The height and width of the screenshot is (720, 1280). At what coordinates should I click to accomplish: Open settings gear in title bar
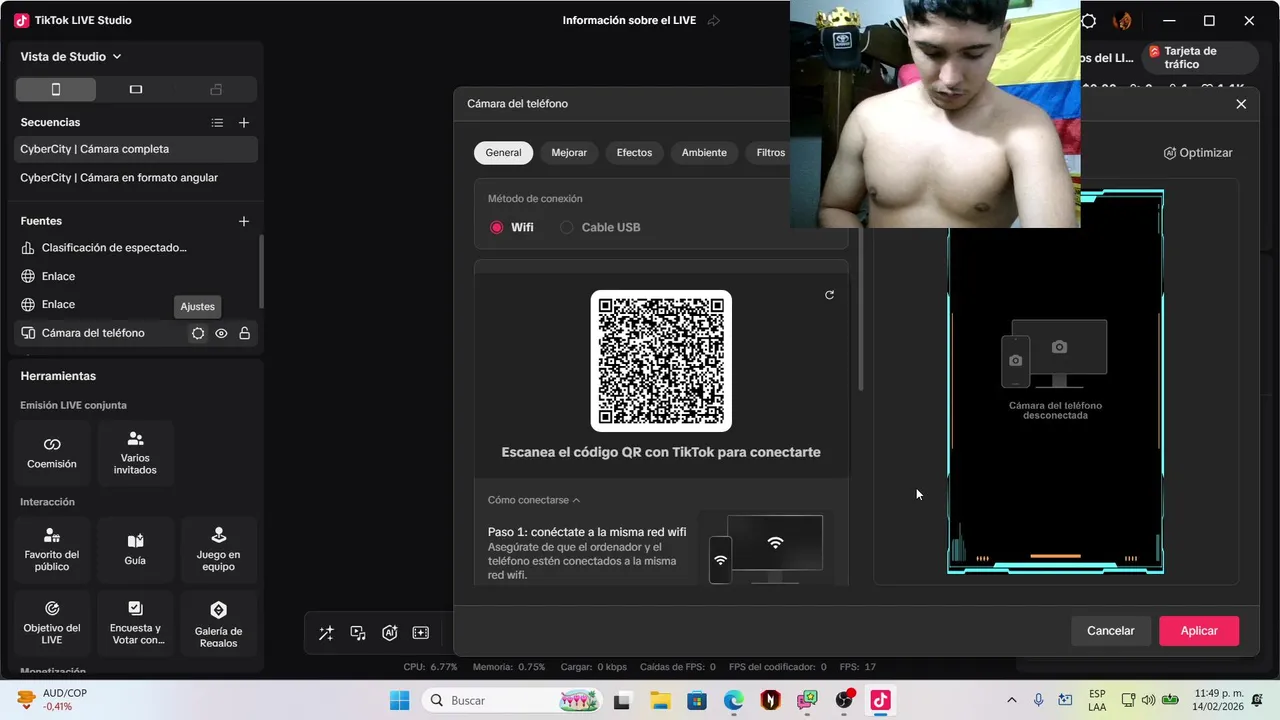coord(1089,21)
